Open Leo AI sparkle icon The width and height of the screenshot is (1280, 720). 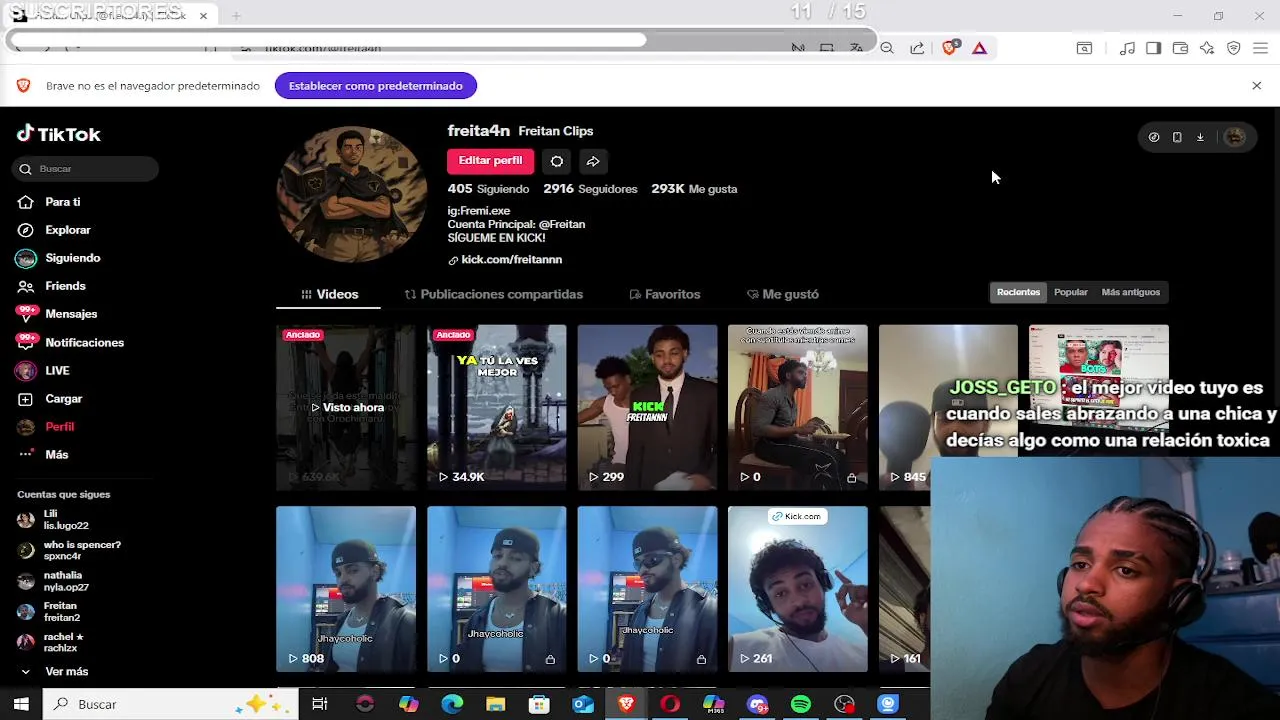(1207, 48)
